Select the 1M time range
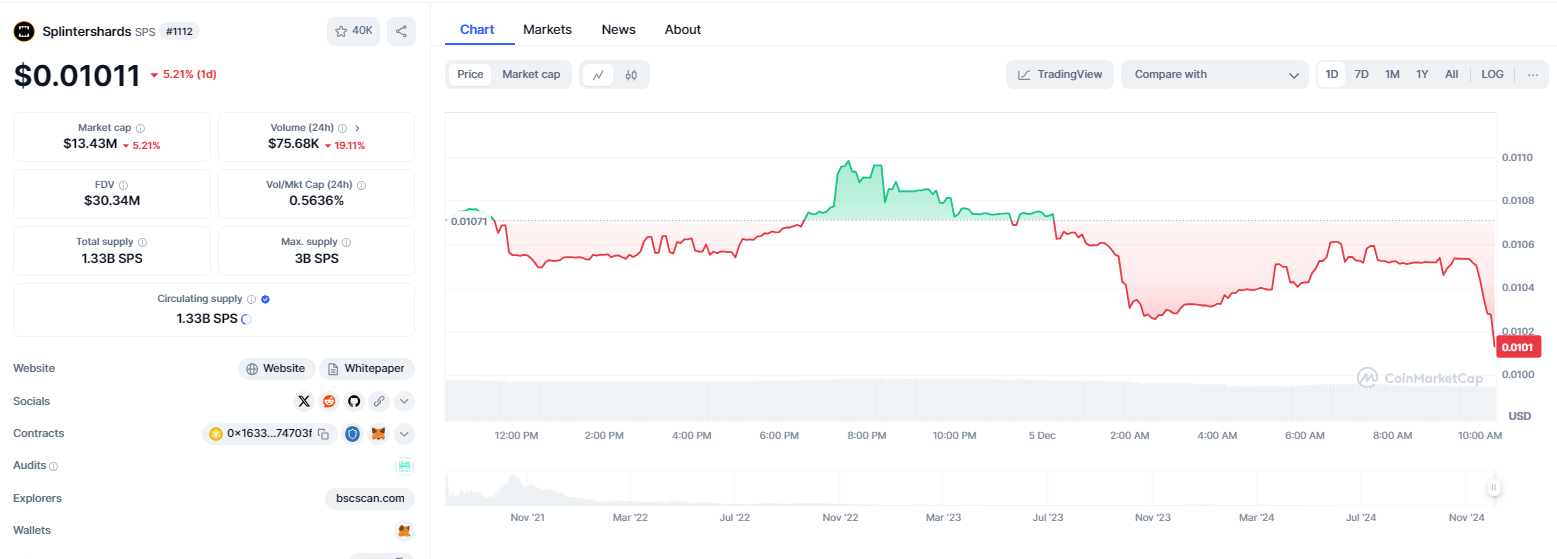 click(1392, 74)
